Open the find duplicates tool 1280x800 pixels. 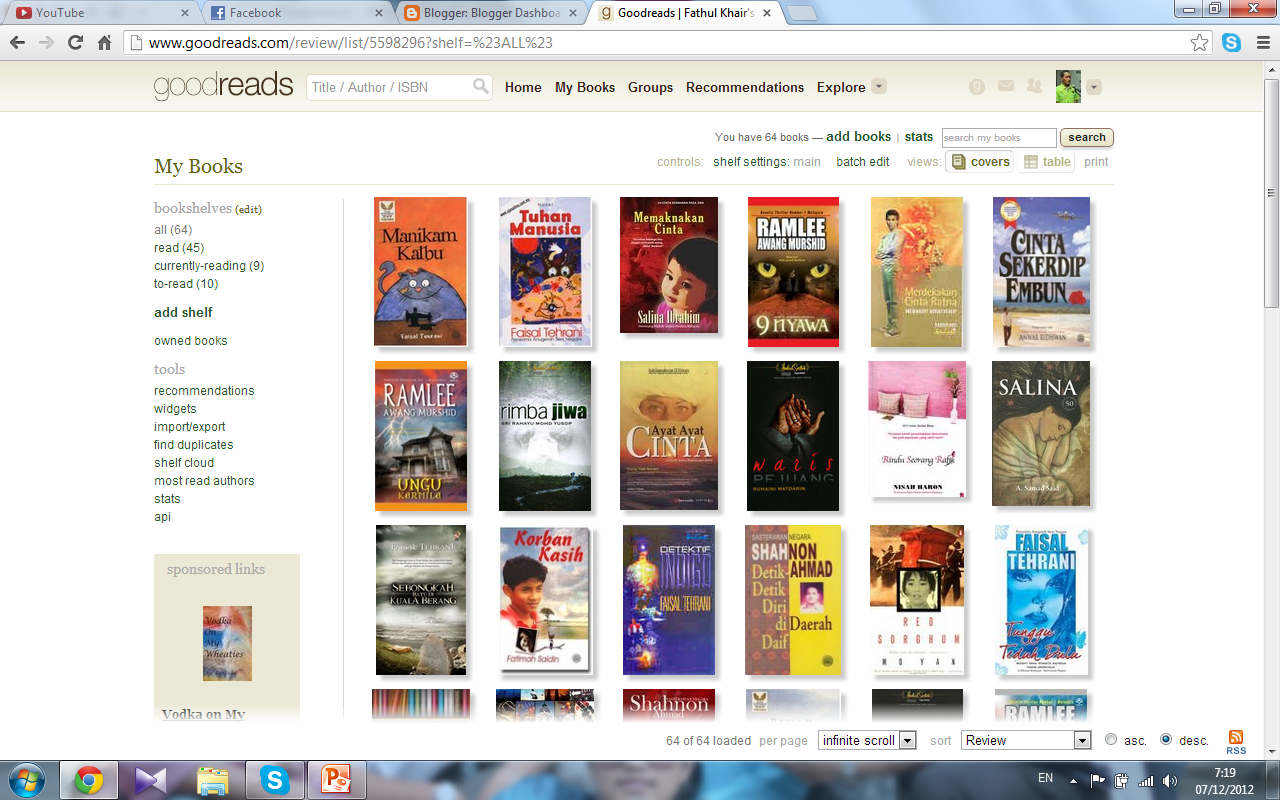coord(194,445)
